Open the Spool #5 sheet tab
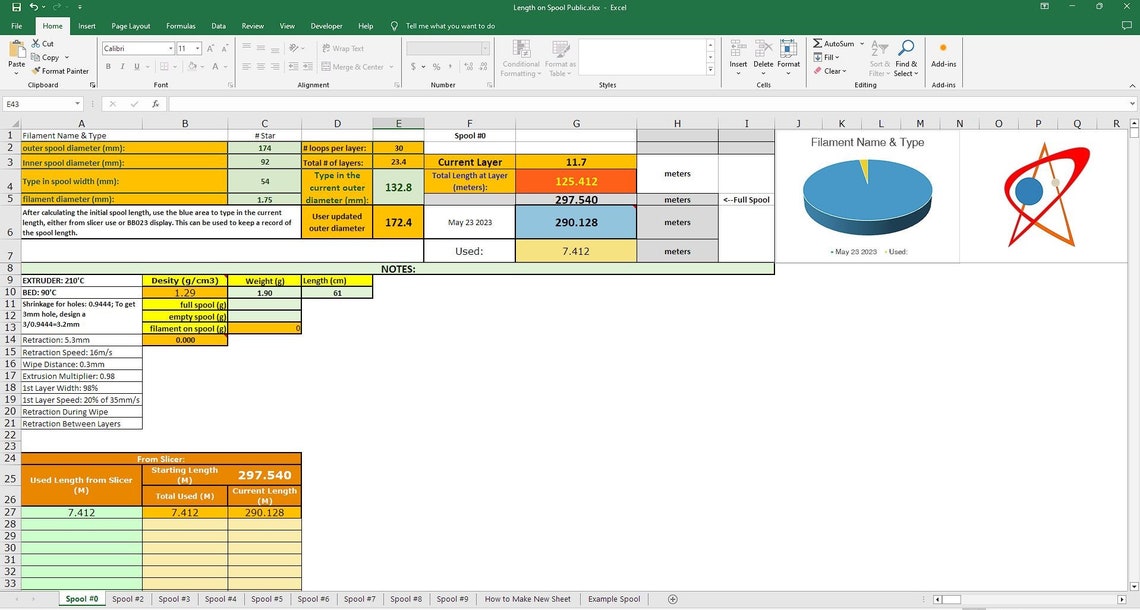 [x=266, y=598]
